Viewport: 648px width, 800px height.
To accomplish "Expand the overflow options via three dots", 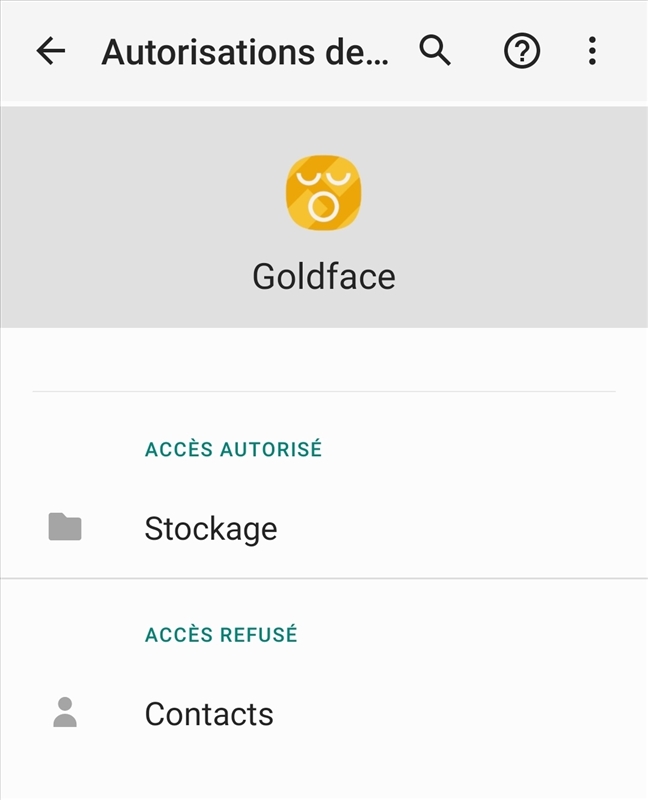I will click(592, 49).
